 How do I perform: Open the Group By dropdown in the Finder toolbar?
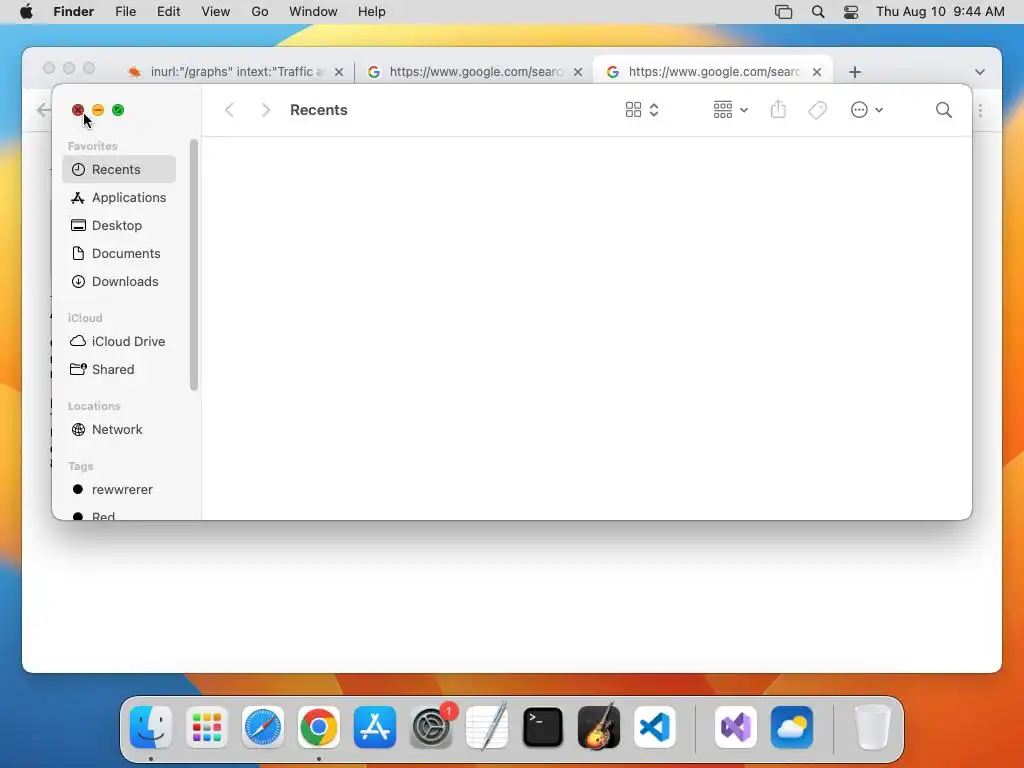[x=730, y=110]
